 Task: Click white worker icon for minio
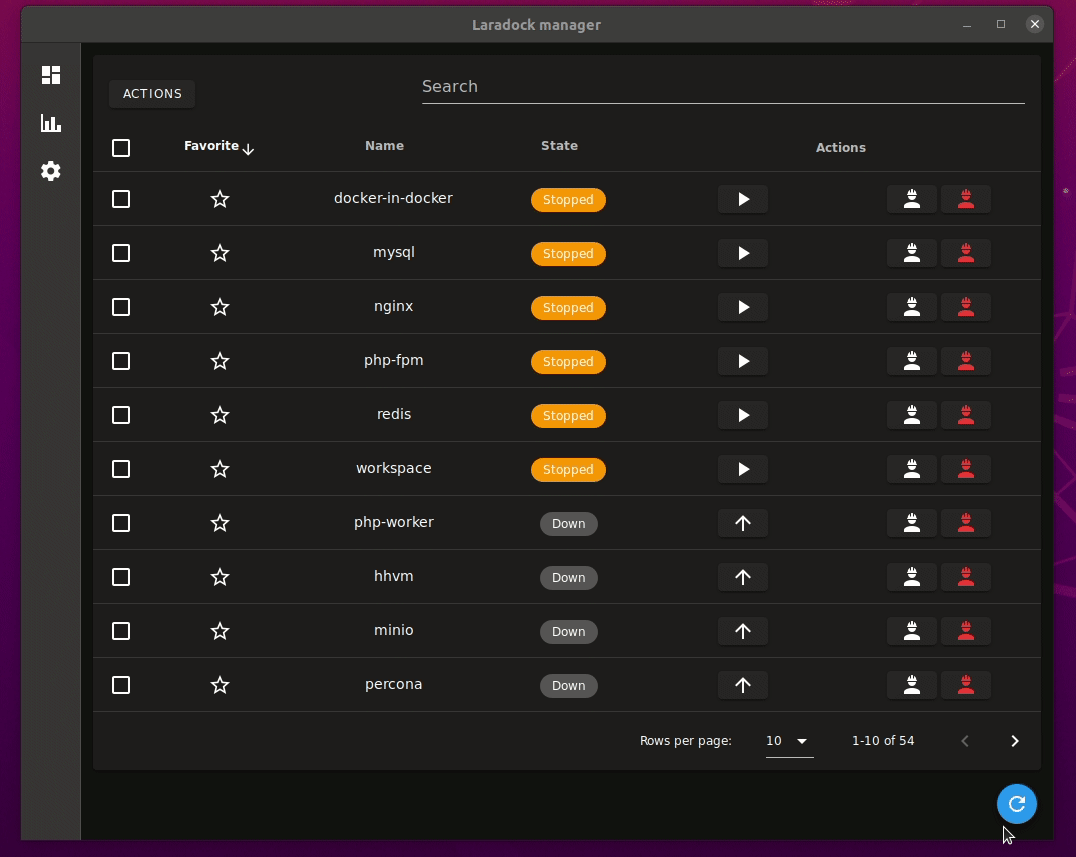click(912, 631)
